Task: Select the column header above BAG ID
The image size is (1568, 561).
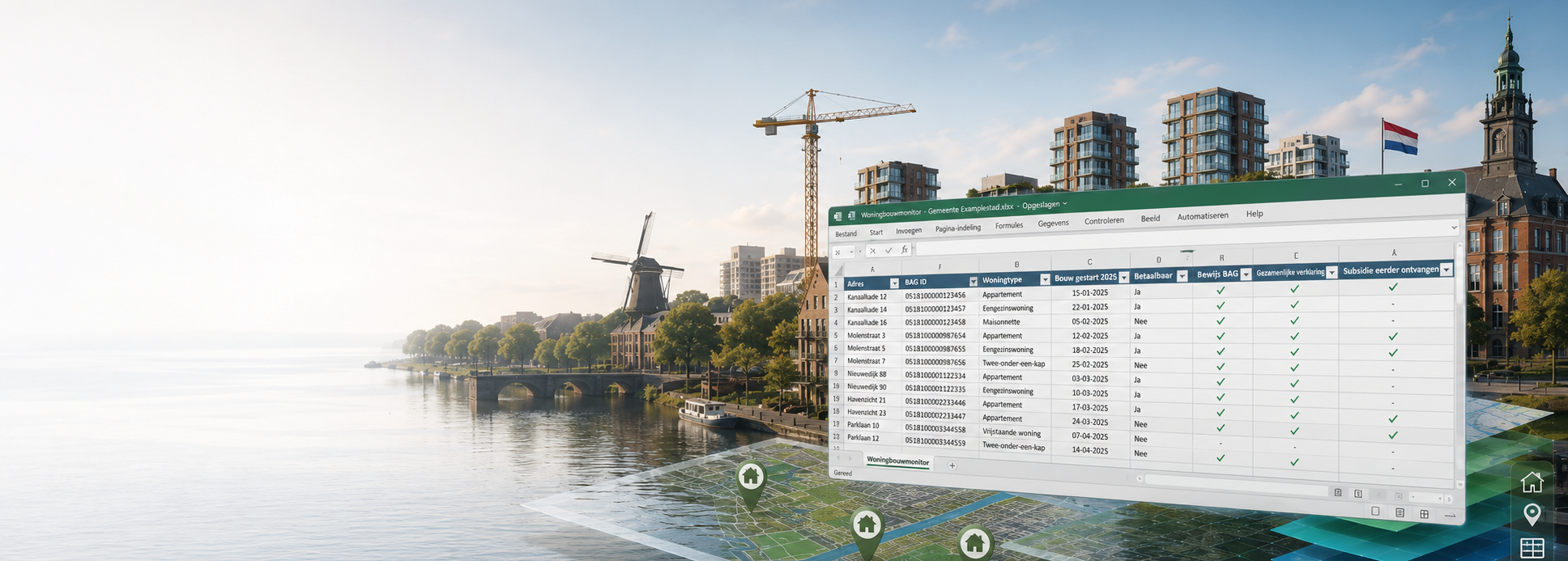Action: click(x=940, y=266)
